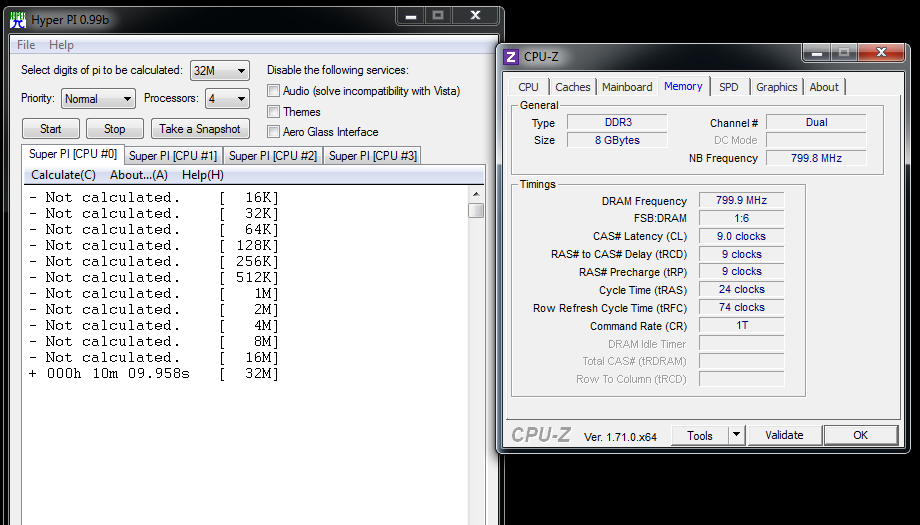This screenshot has width=920, height=525.
Task: Click the results scrollbar thumb
Action: pos(476,210)
